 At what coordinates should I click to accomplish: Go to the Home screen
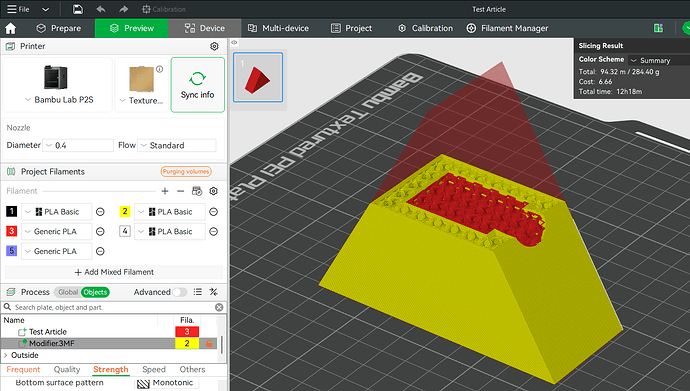(11, 28)
